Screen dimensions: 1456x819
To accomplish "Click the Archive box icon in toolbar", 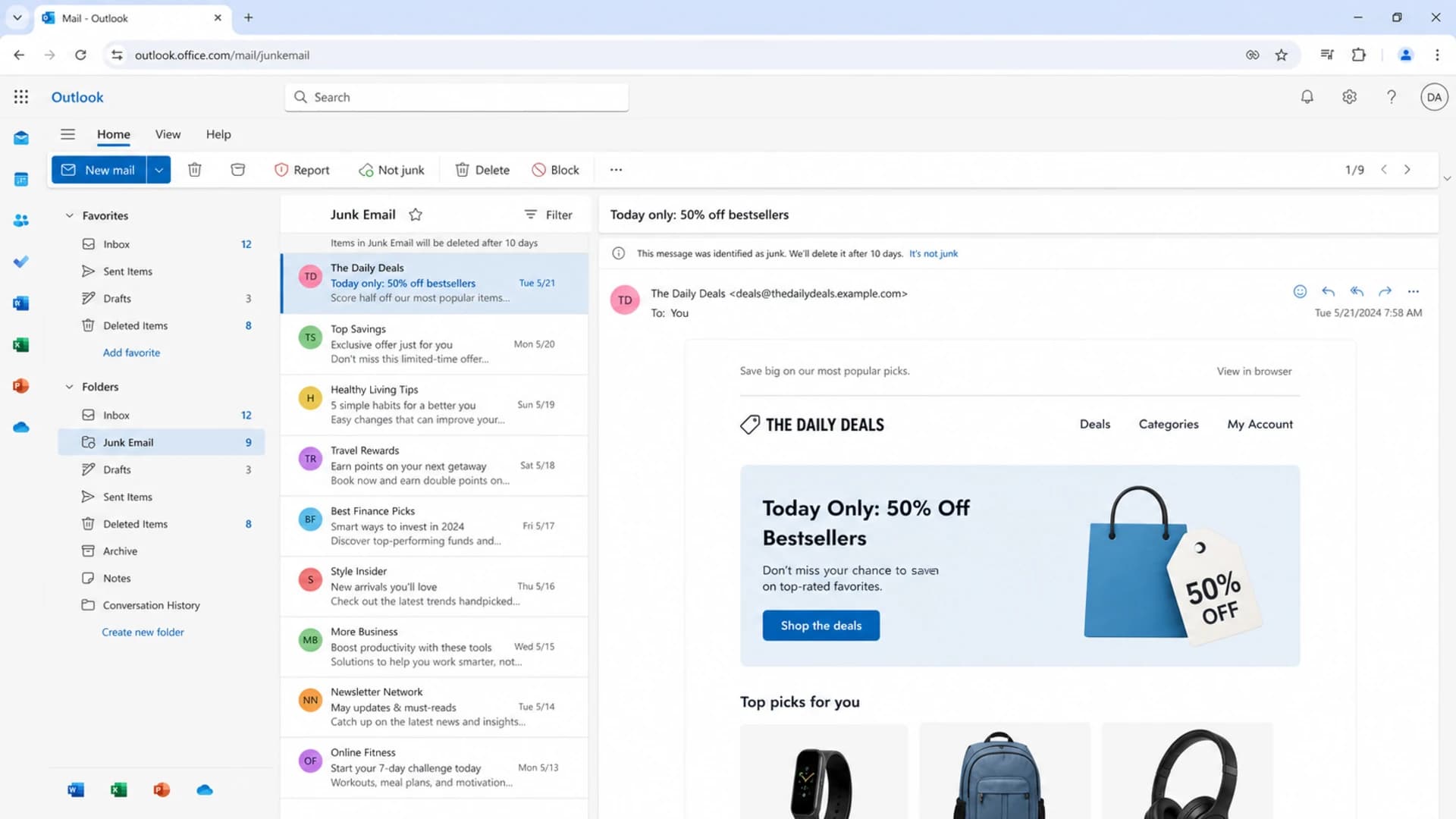I will pyautogui.click(x=238, y=170).
